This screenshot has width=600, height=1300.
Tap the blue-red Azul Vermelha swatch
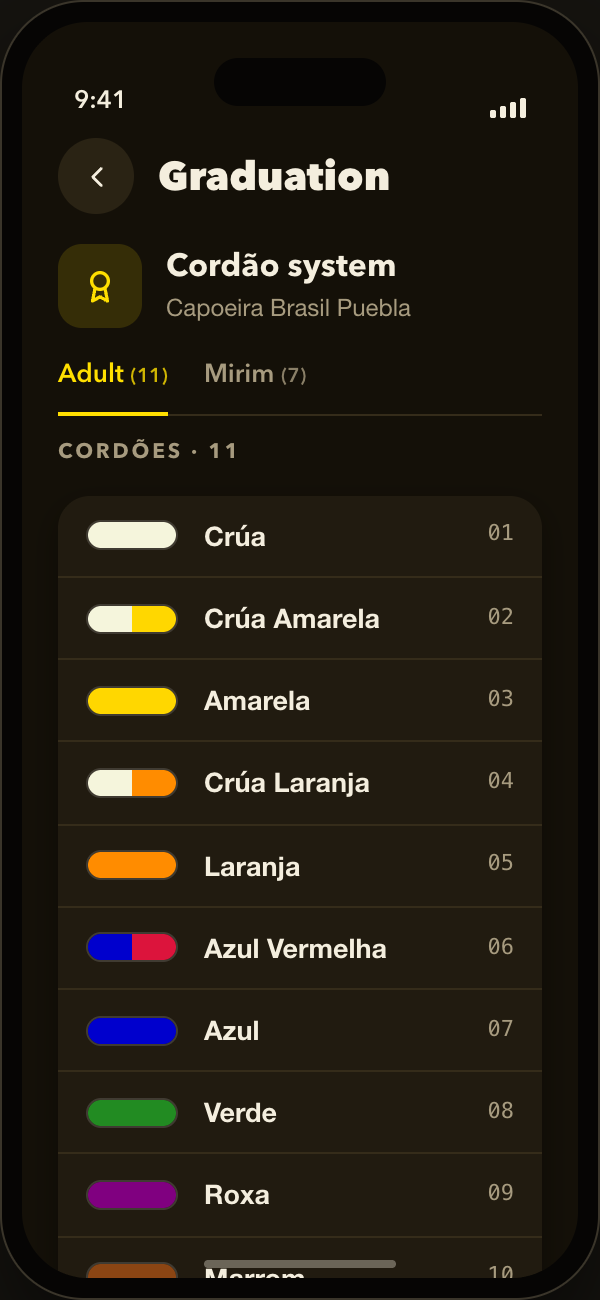pyautogui.click(x=132, y=947)
